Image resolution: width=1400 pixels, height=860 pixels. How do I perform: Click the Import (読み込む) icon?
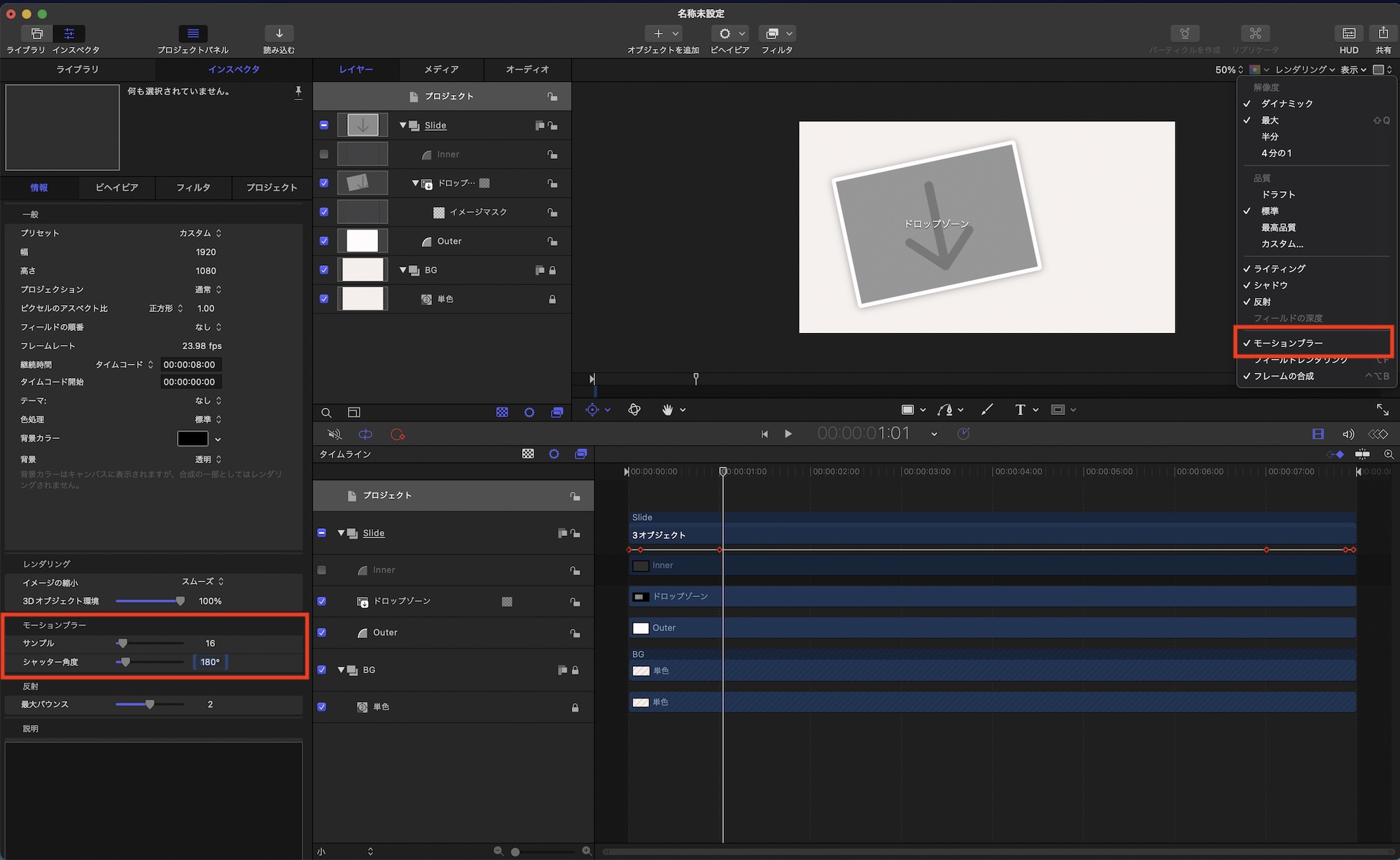[x=279, y=34]
